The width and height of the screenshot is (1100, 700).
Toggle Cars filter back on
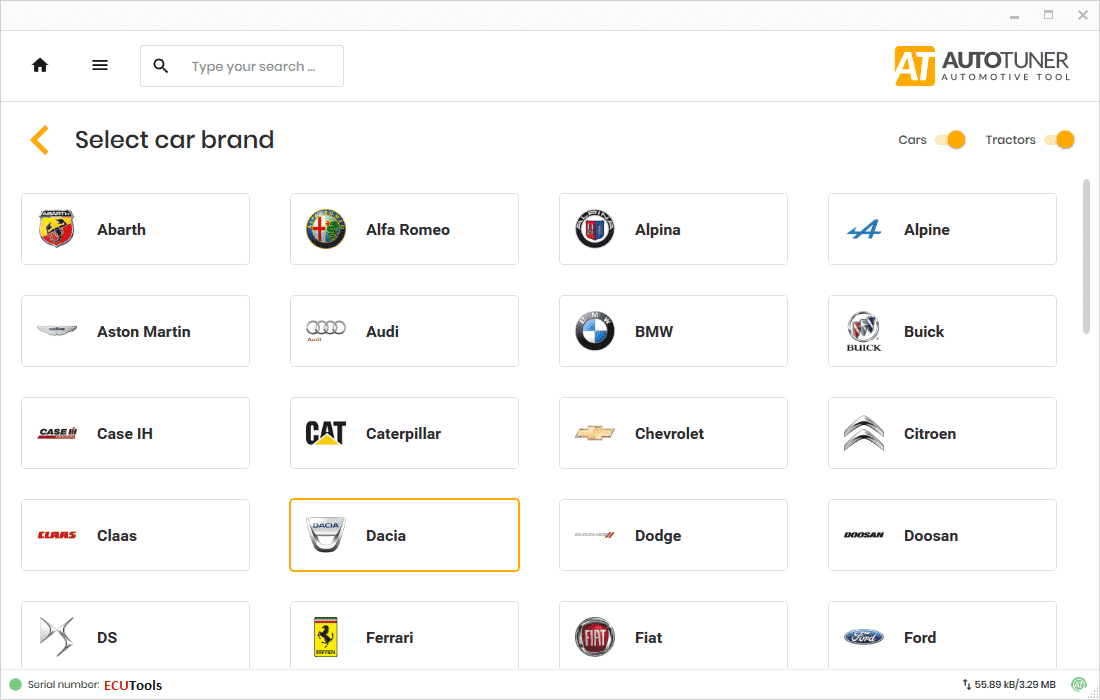pos(951,140)
